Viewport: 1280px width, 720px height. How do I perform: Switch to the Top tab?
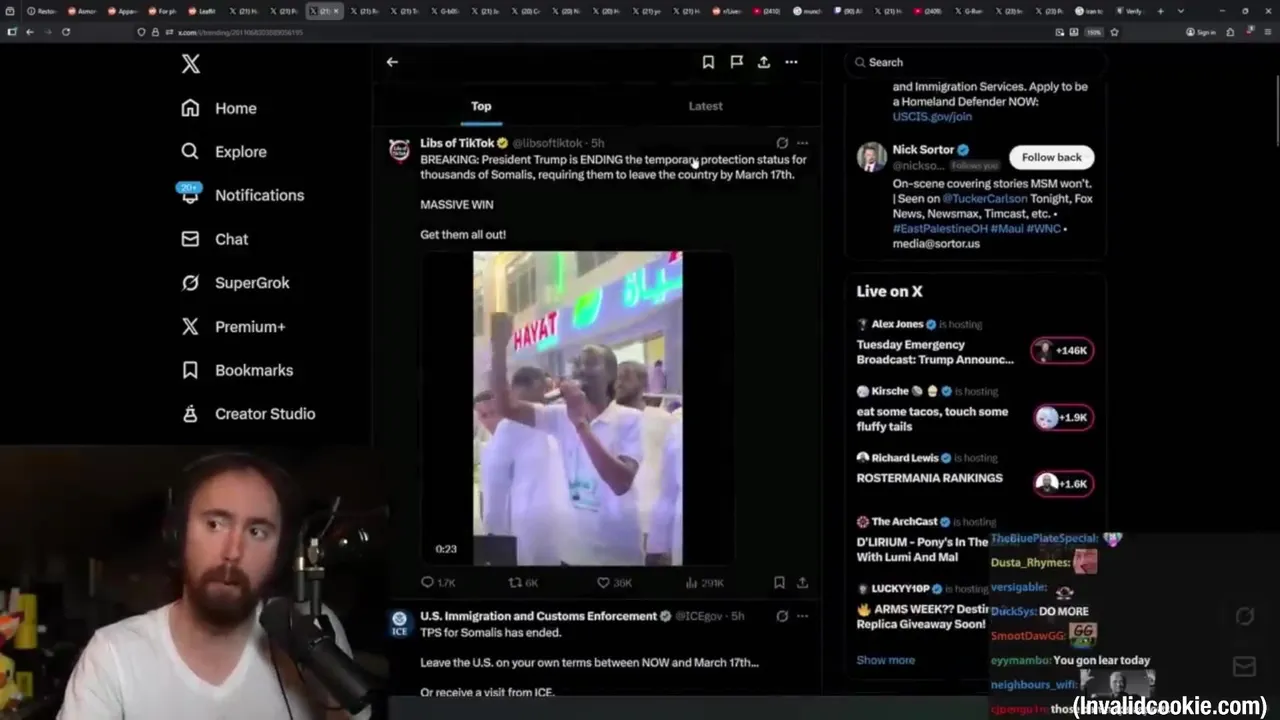(481, 106)
